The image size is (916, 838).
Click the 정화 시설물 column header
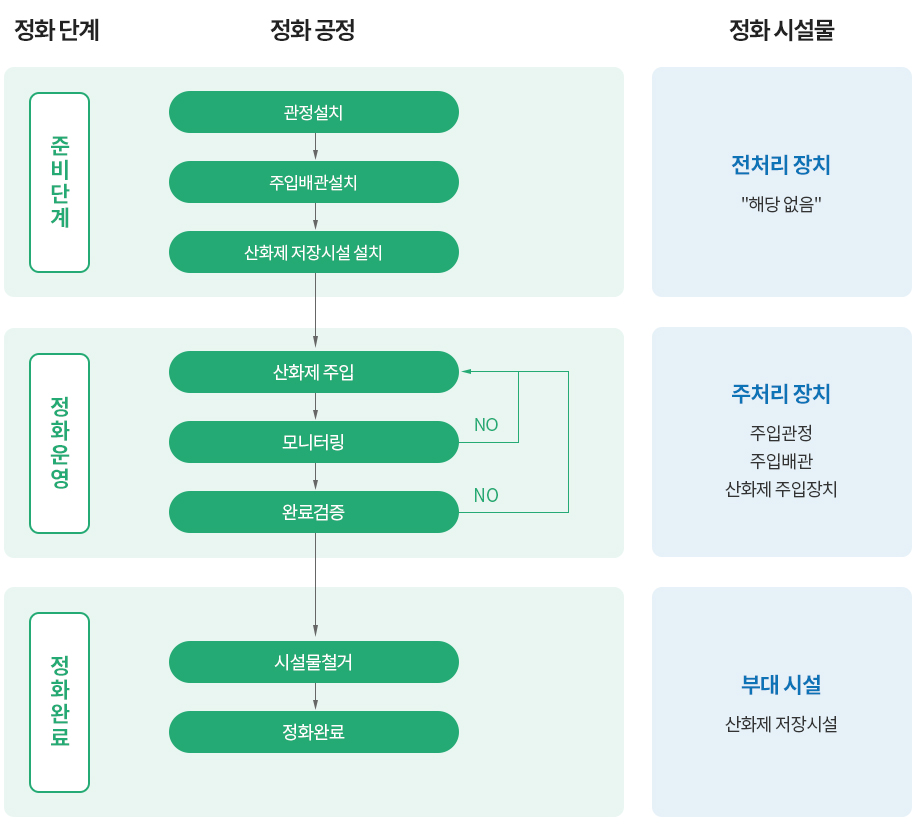point(782,30)
